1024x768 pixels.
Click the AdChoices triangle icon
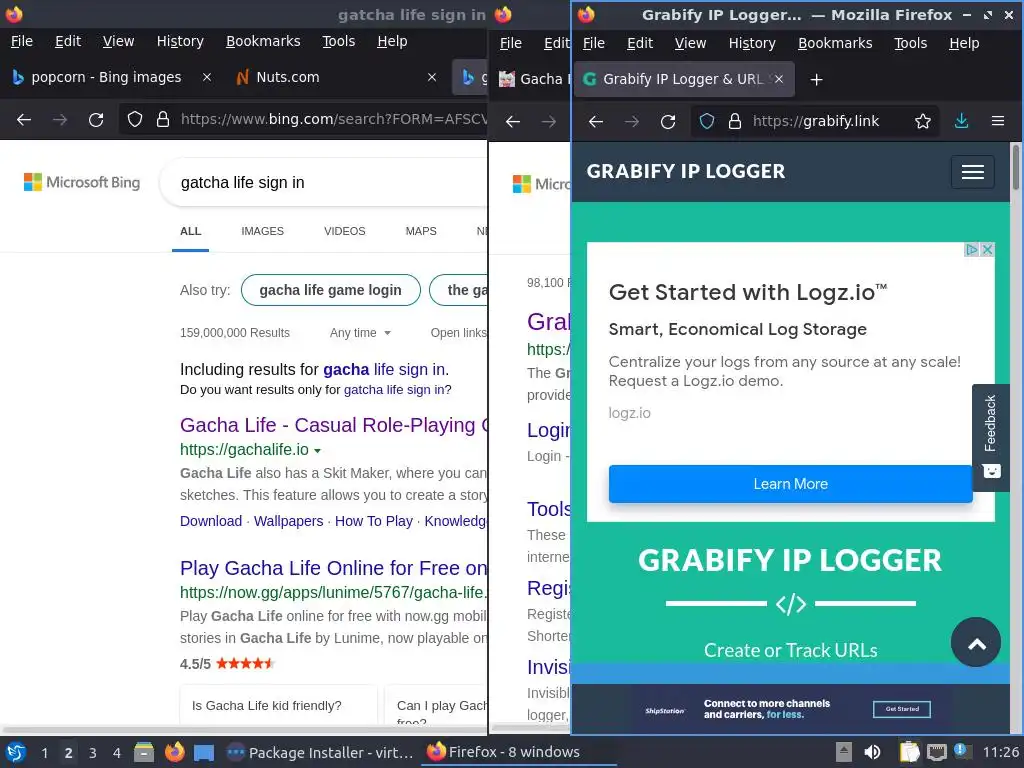[x=972, y=249]
